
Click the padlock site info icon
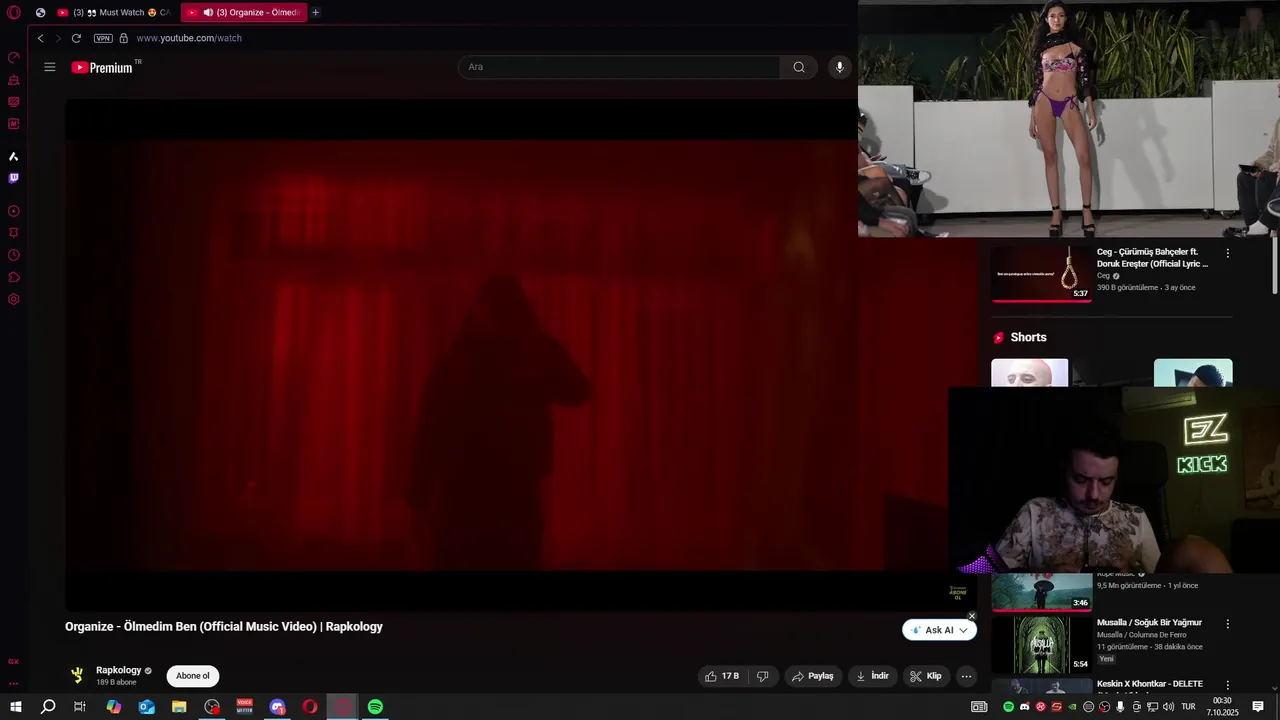(124, 38)
